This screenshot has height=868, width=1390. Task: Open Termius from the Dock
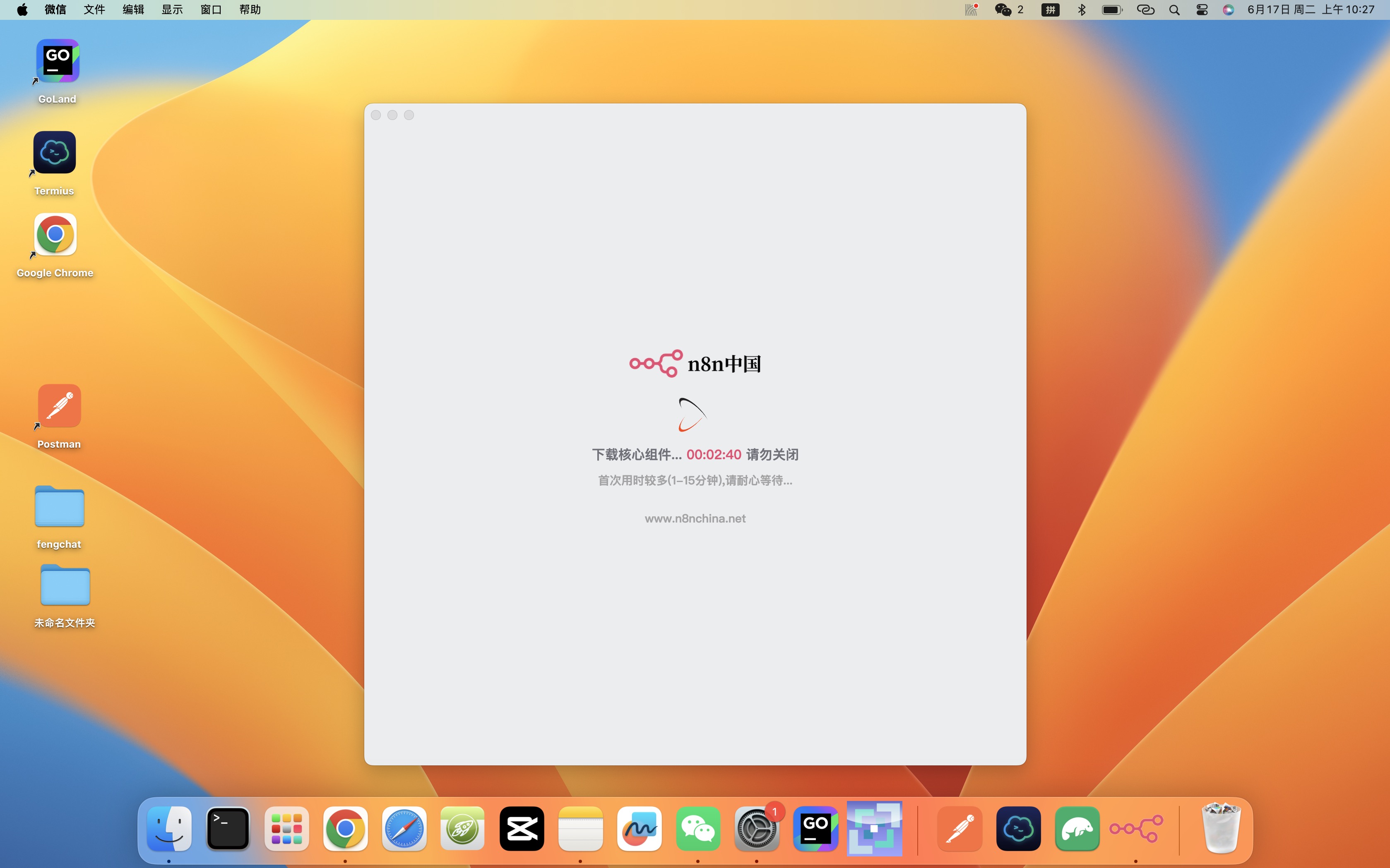pos(1018,828)
